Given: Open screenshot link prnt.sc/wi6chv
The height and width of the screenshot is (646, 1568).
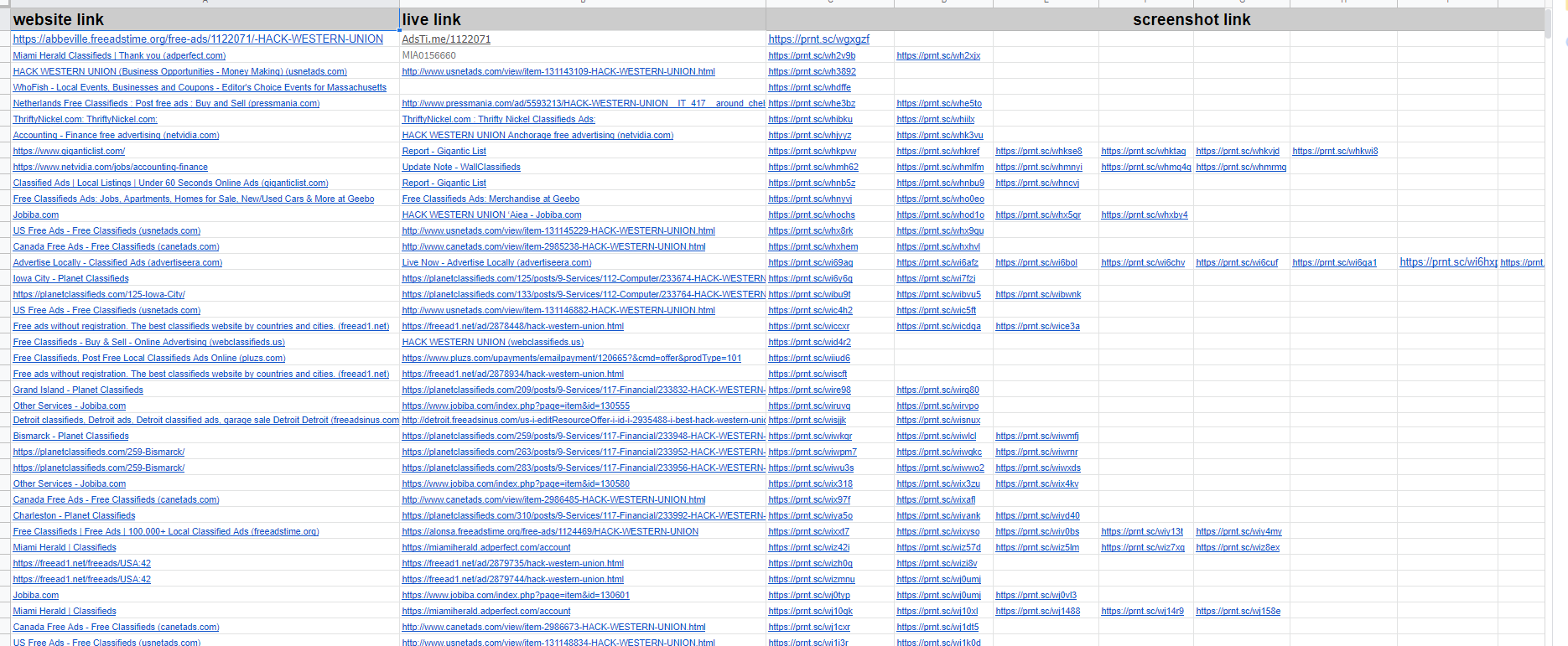Looking at the screenshot, I should (x=1143, y=263).
